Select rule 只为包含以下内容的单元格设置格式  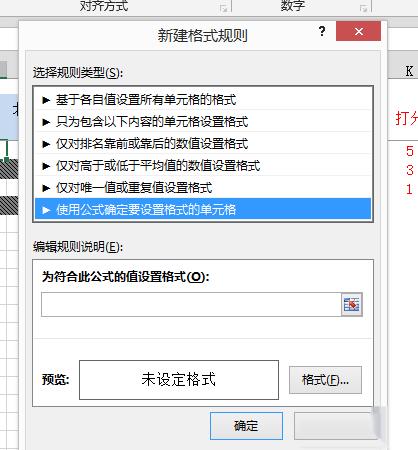point(203,122)
